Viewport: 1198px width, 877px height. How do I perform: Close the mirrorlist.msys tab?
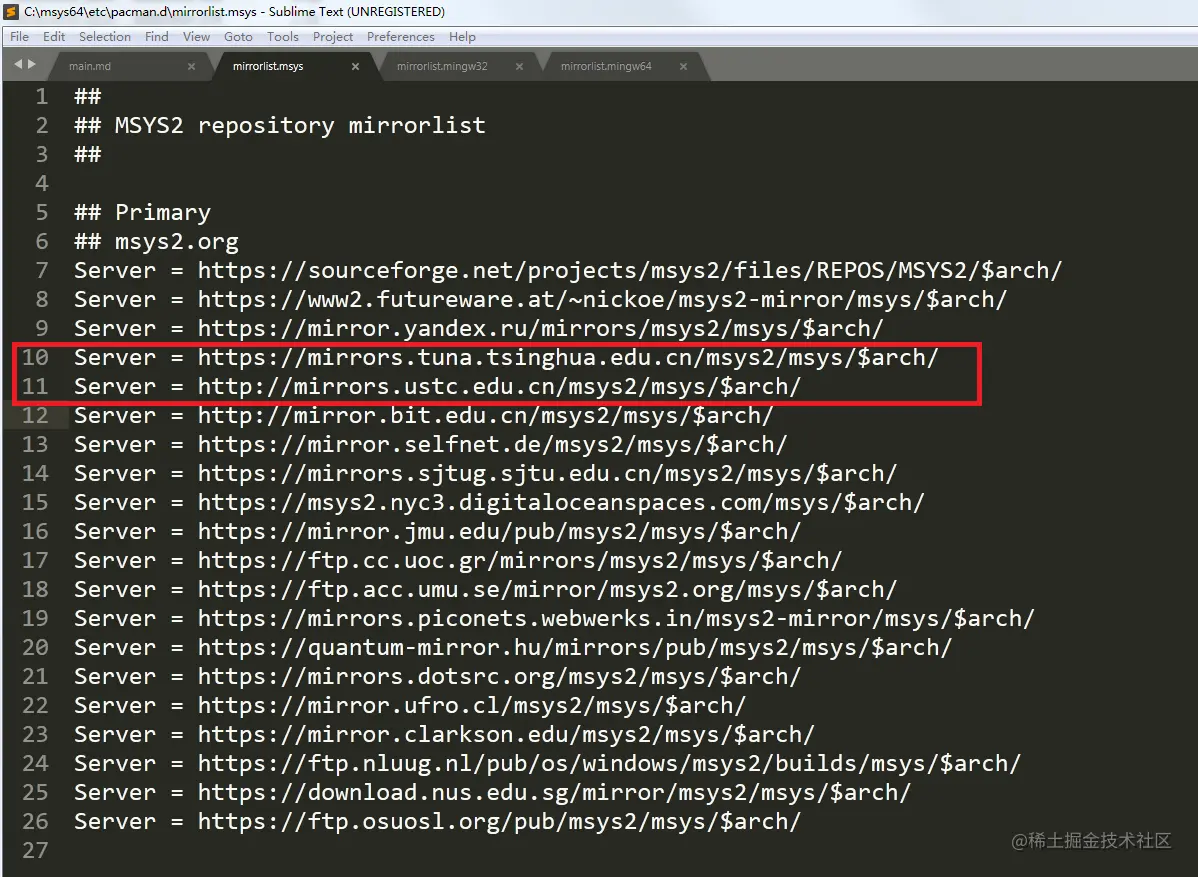click(355, 65)
